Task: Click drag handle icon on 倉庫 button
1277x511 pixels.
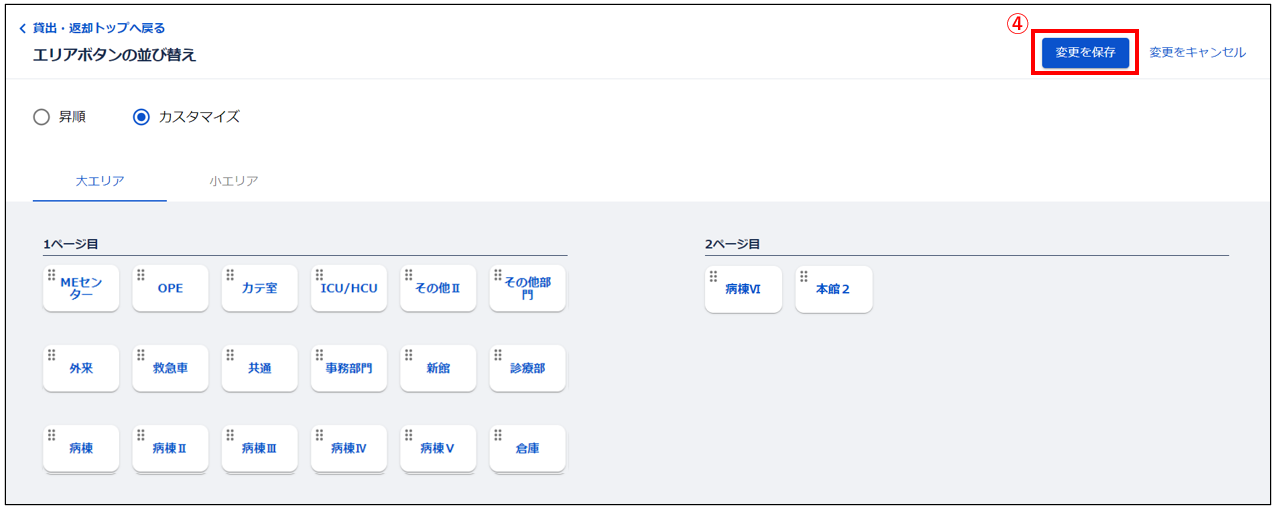Action: click(x=498, y=435)
